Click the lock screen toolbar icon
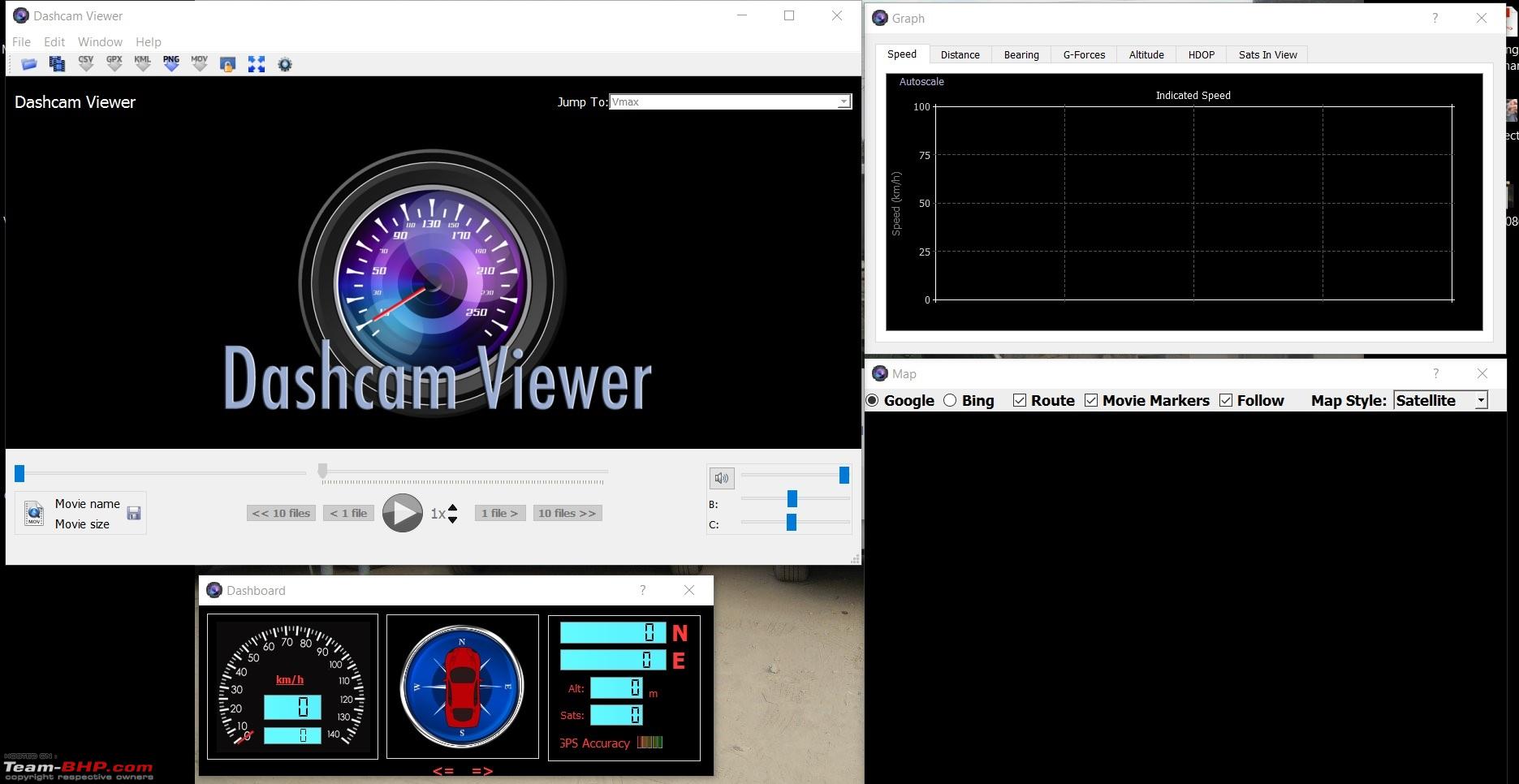This screenshot has height=784, width=1519. pos(227,64)
